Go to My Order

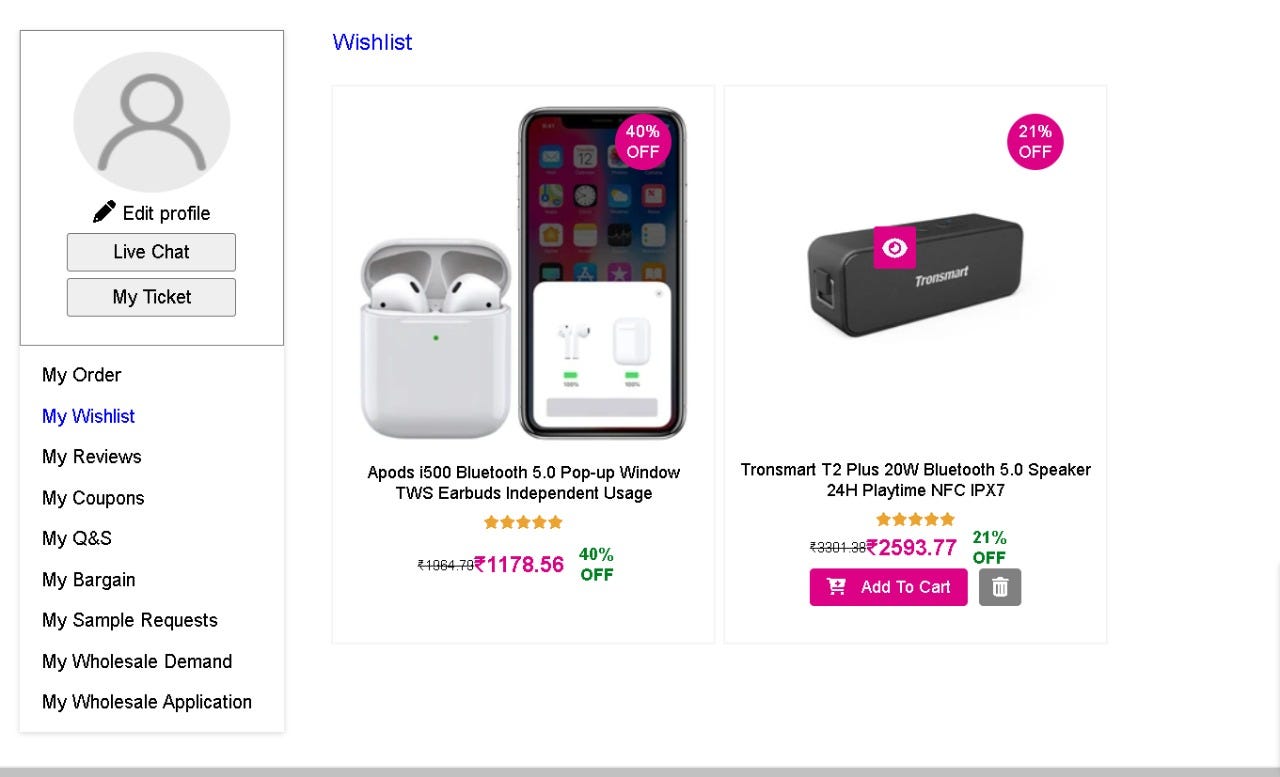[x=81, y=375]
